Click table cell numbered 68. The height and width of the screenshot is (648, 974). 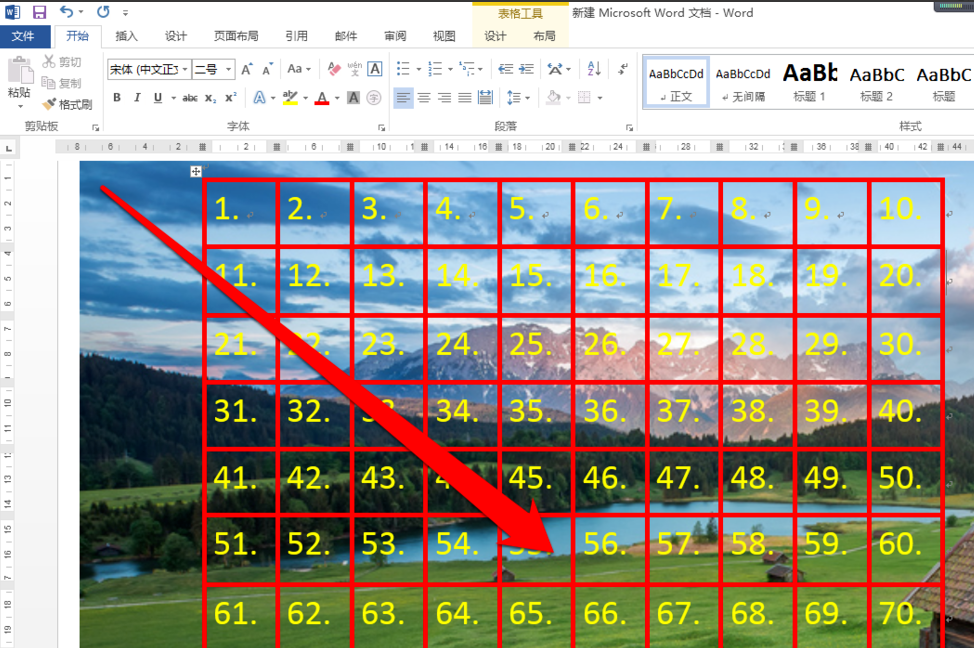click(757, 616)
